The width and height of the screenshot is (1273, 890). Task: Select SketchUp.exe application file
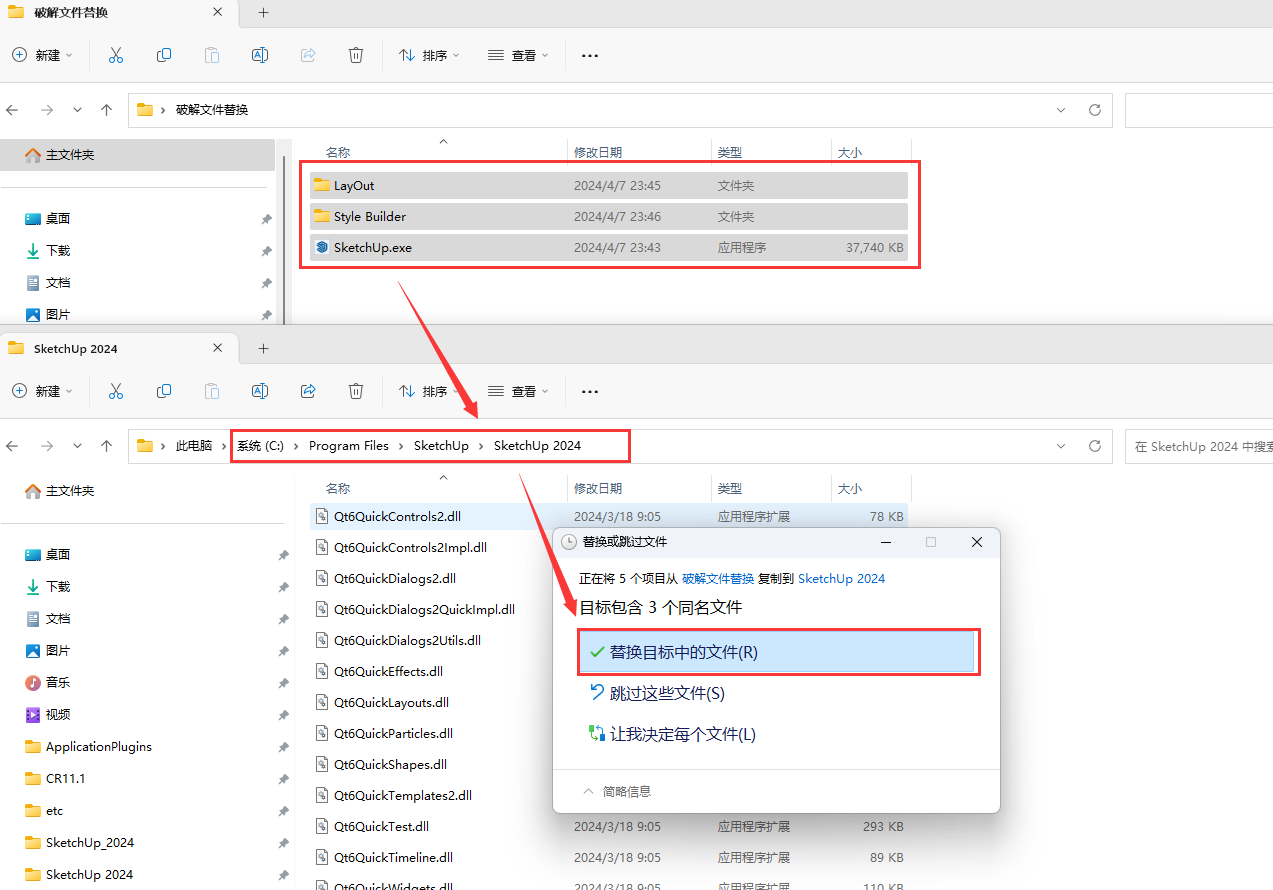pos(609,247)
